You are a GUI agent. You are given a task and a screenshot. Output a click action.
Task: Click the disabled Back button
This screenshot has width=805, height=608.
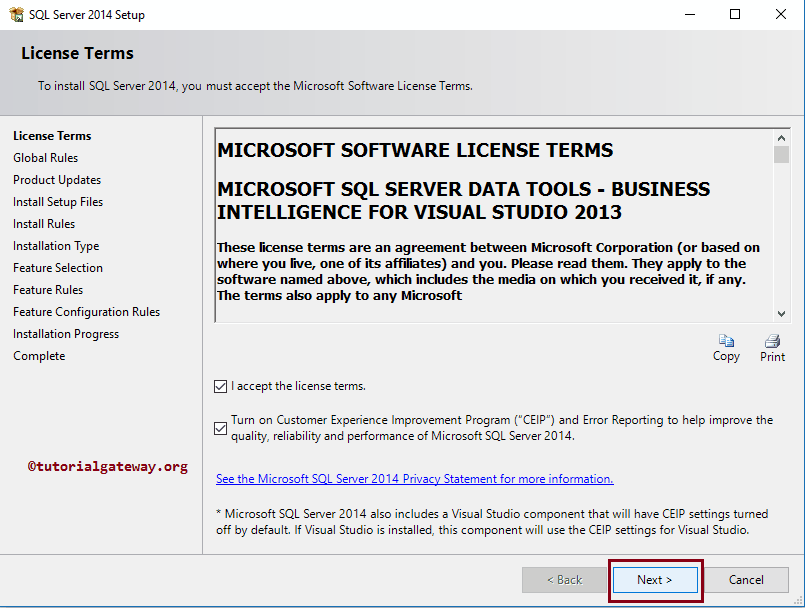click(x=564, y=579)
